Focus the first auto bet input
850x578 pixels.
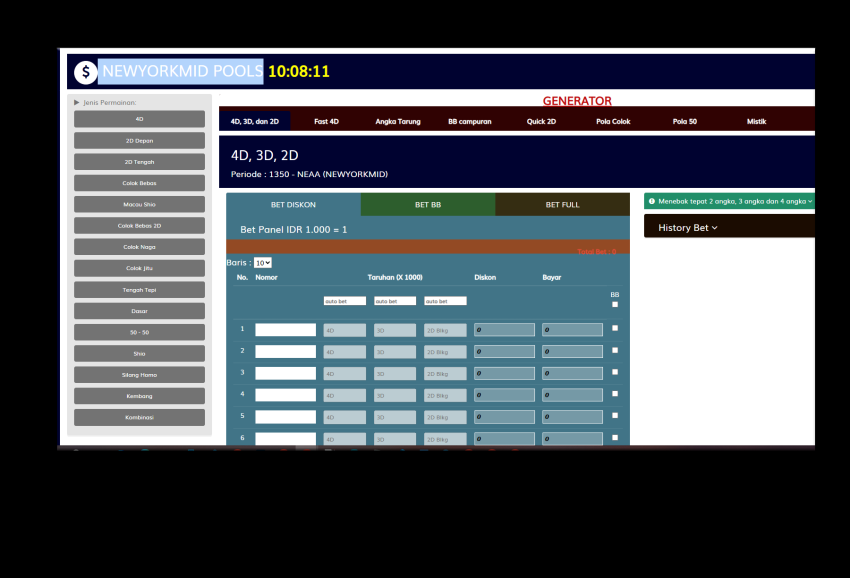click(x=344, y=301)
